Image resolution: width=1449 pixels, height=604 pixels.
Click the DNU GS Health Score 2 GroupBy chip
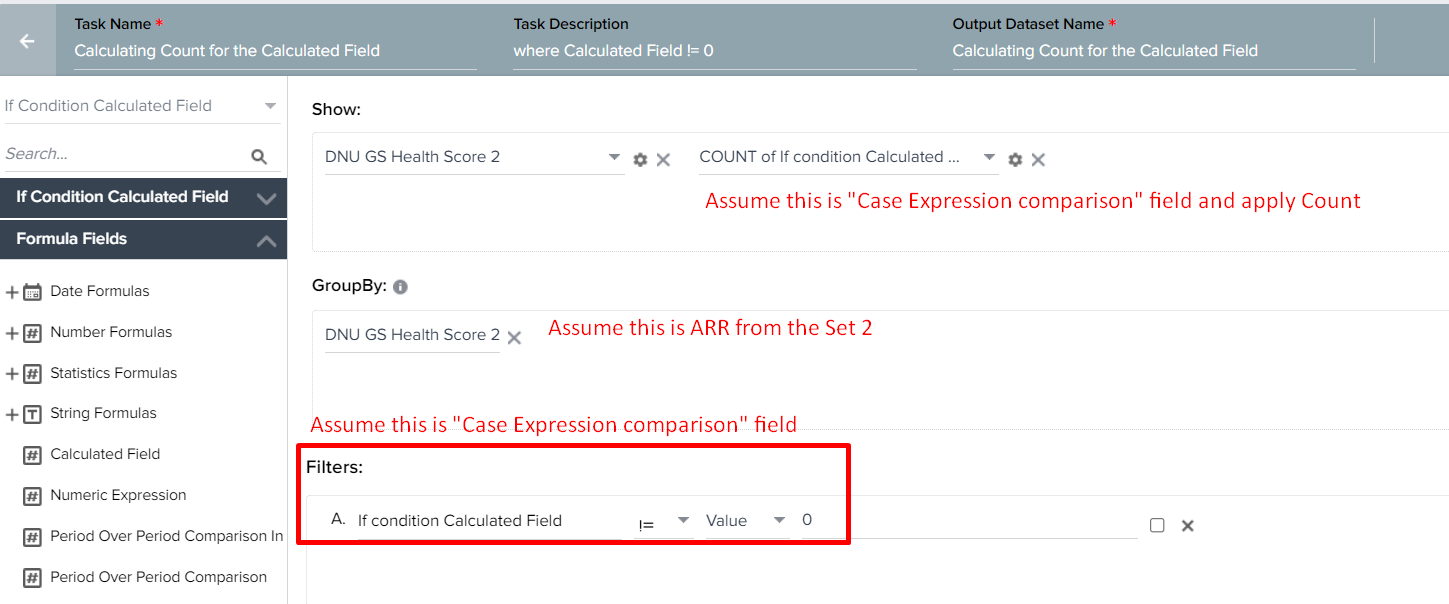coord(412,335)
